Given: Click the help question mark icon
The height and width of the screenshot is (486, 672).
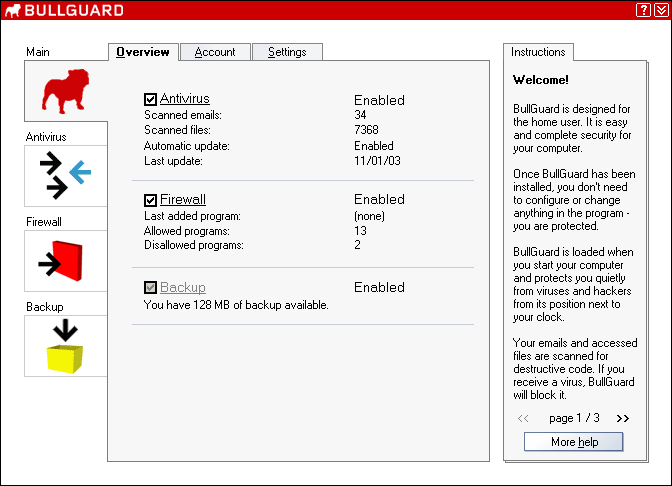Looking at the screenshot, I should [x=643, y=10].
